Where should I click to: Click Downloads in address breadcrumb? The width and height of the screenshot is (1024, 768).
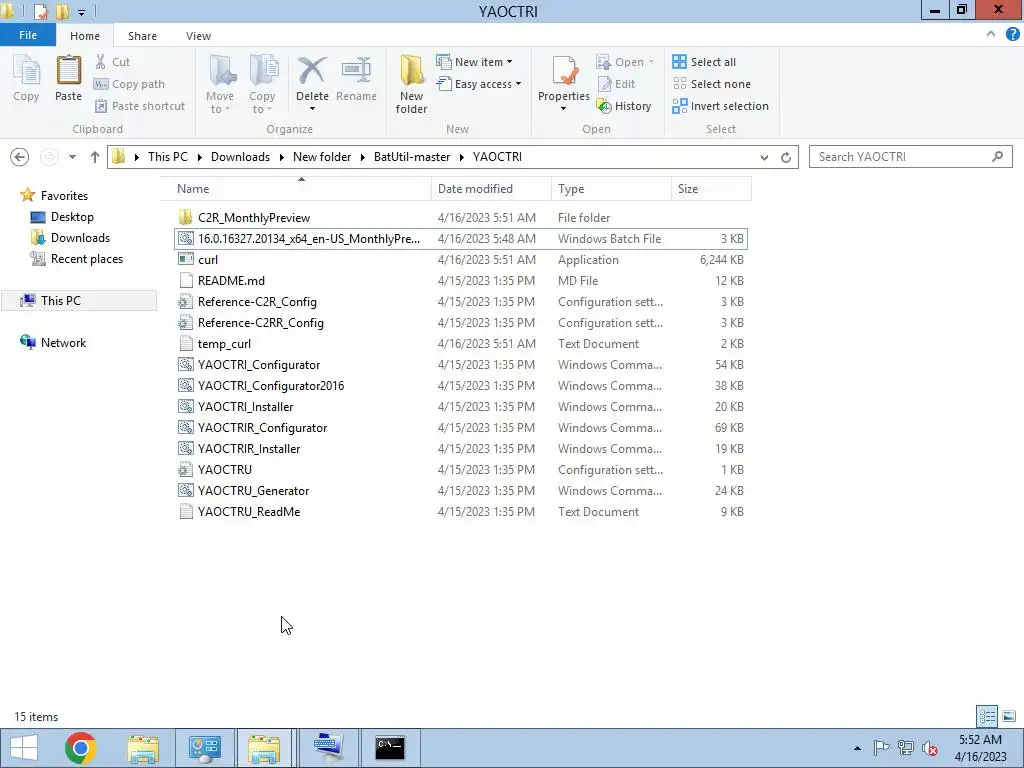tap(240, 157)
